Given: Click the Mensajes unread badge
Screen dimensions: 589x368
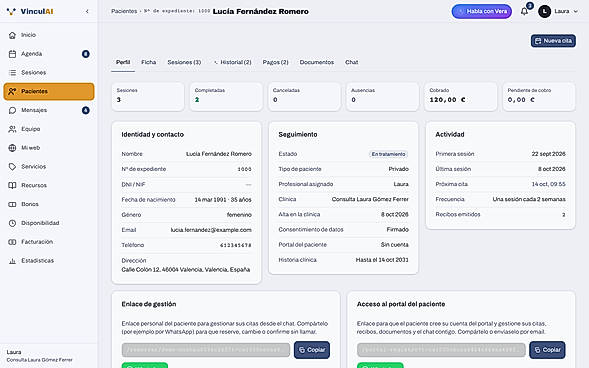Looking at the screenshot, I should [x=86, y=110].
